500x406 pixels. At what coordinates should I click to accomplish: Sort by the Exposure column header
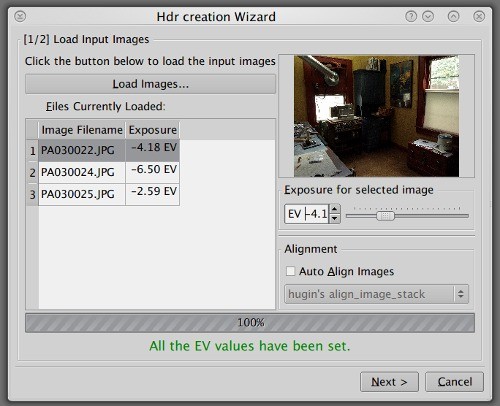[x=152, y=130]
